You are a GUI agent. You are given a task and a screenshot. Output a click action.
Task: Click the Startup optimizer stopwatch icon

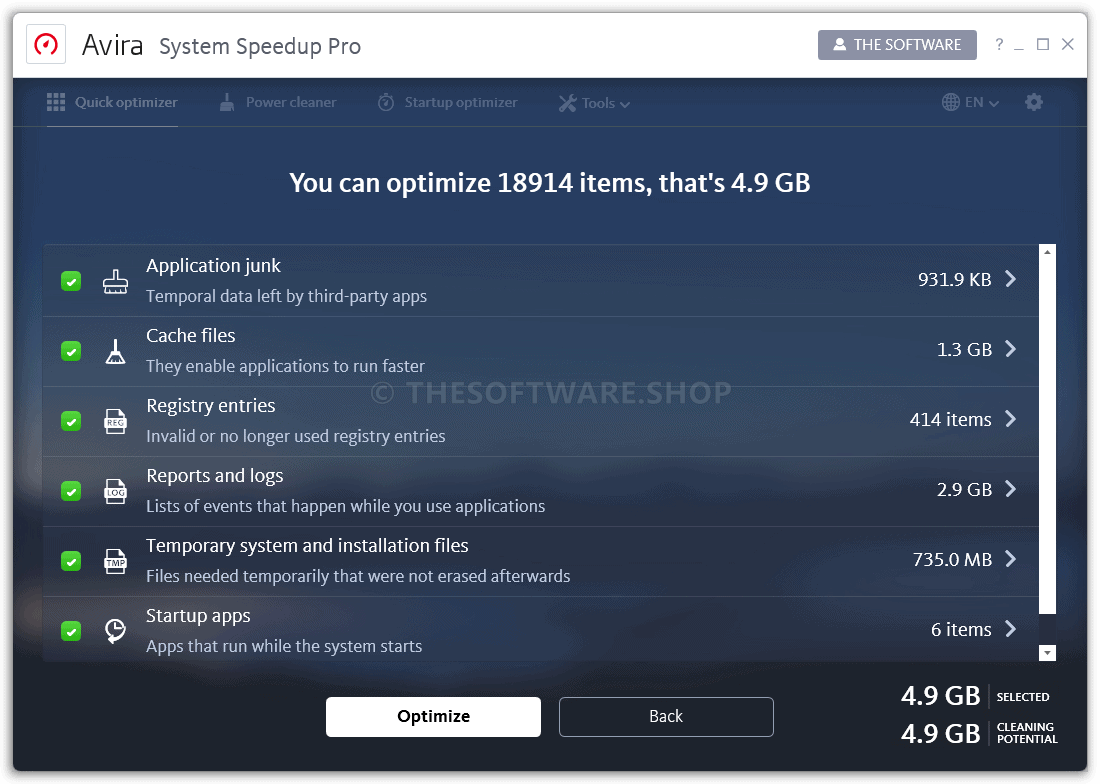click(386, 102)
